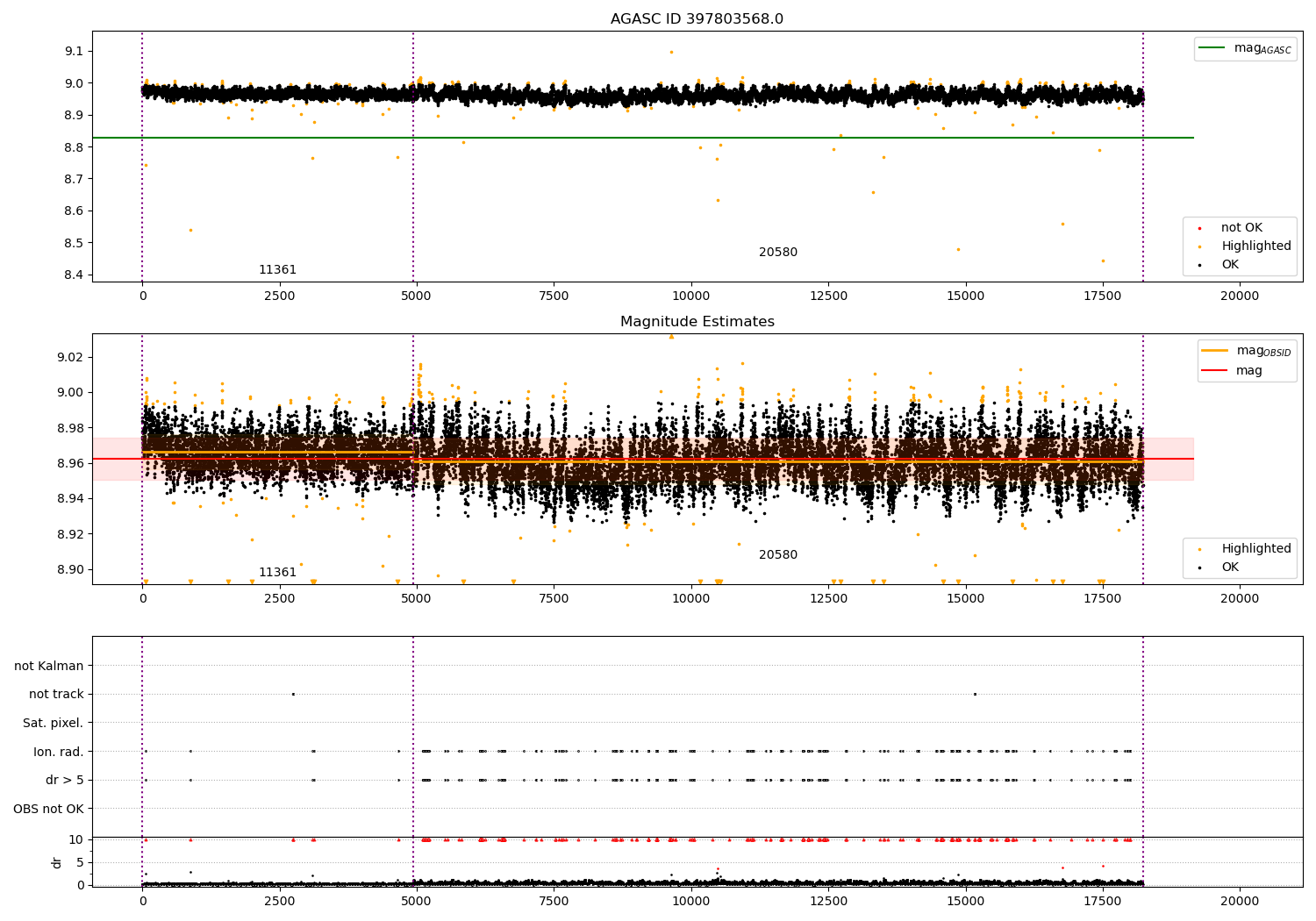1316x921 pixels.
Task: Click the obsid label 20580 in the middle plot
Action: point(778,555)
